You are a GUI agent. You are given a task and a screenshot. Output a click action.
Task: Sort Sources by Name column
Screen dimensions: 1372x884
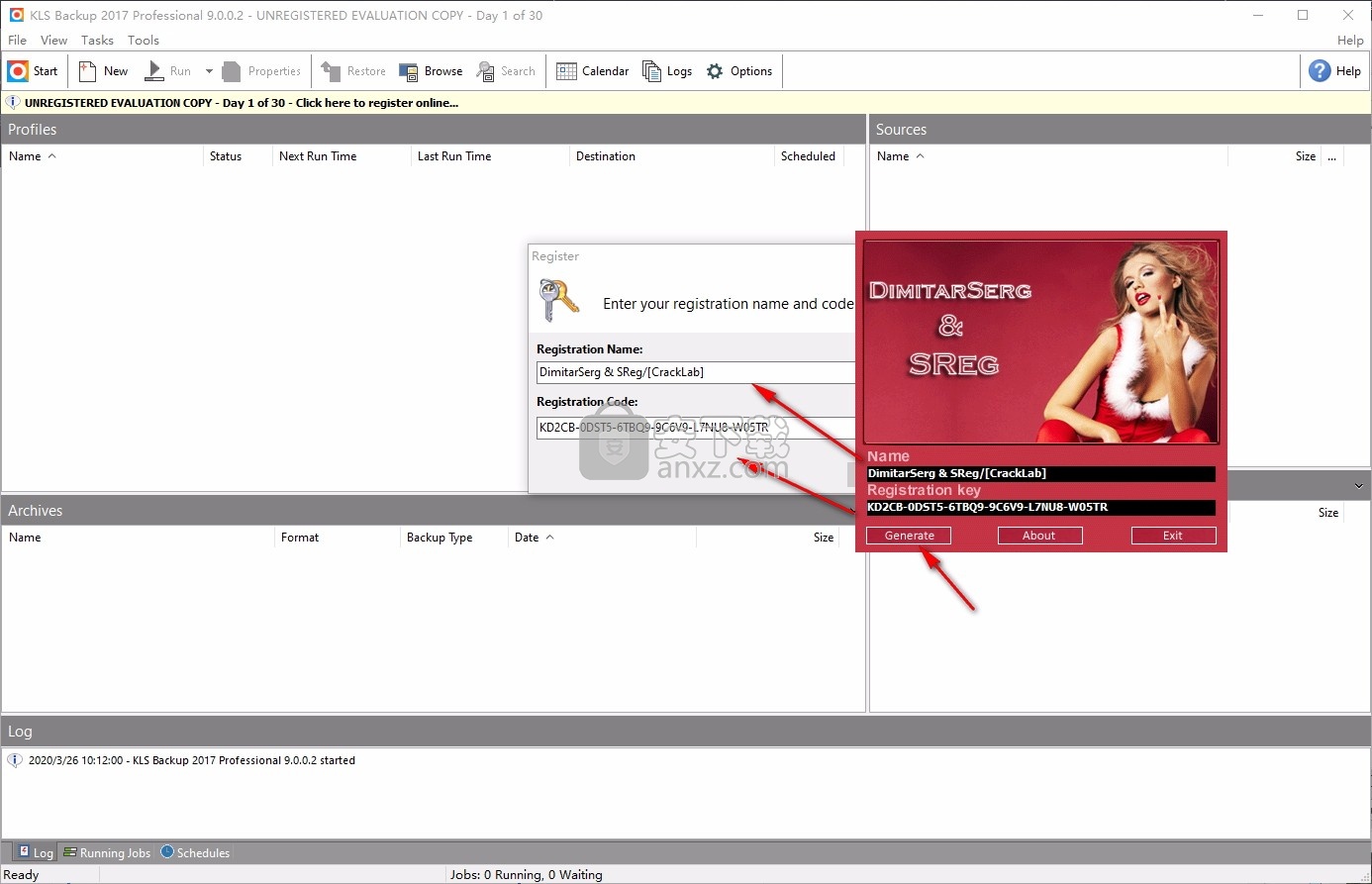coord(1048,156)
